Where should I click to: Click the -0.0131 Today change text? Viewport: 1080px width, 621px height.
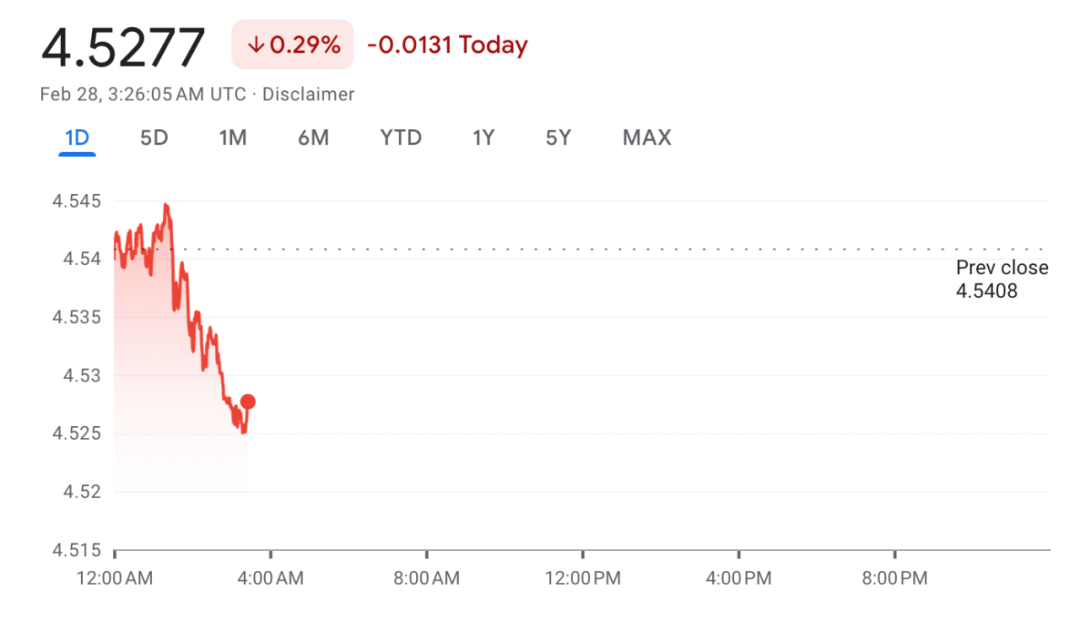pos(447,45)
